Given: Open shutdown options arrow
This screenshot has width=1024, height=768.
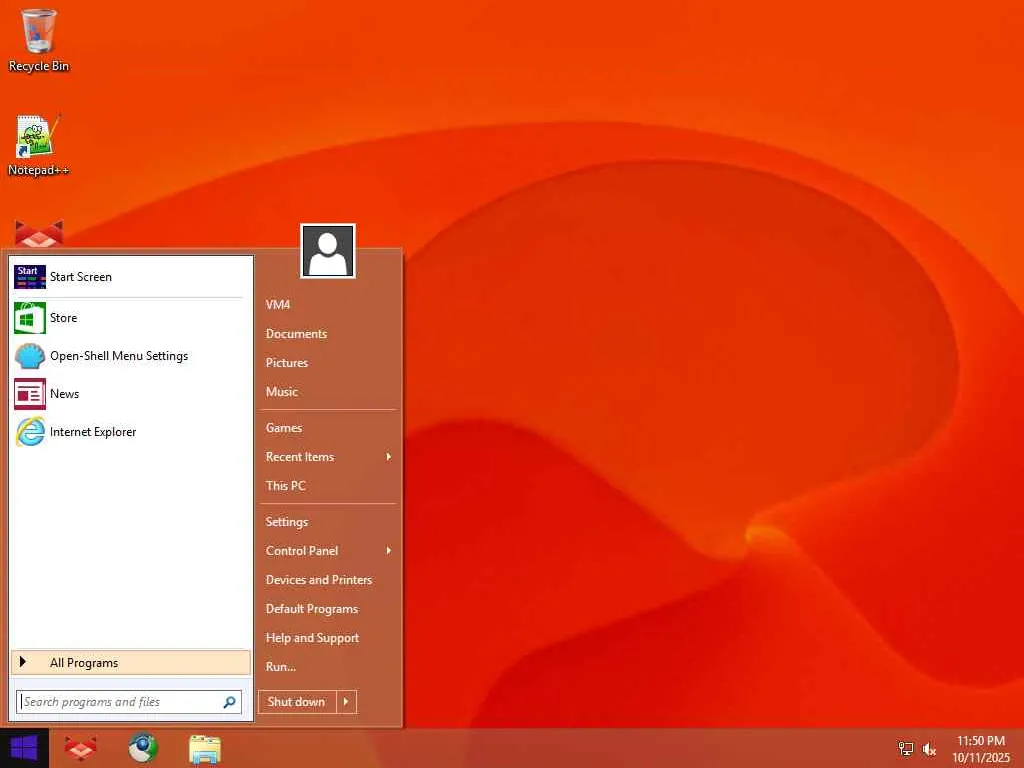Looking at the screenshot, I should [346, 702].
